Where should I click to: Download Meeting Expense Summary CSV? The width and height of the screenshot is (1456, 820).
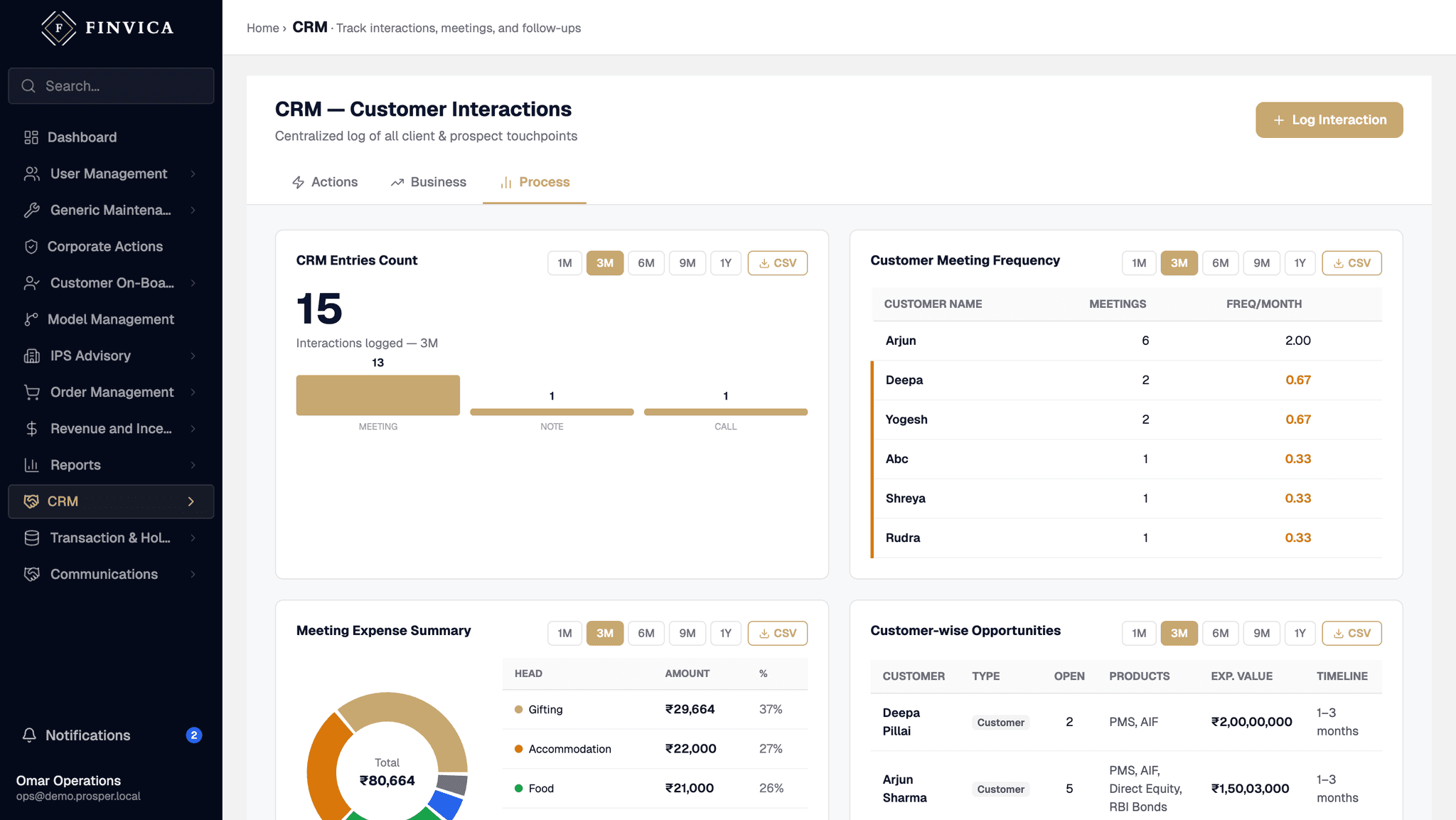(x=777, y=633)
